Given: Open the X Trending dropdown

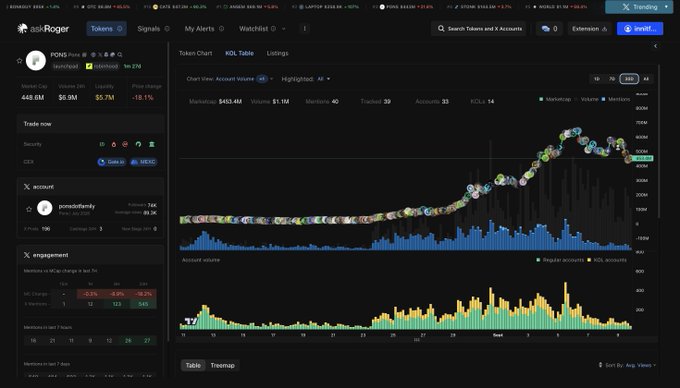Looking at the screenshot, I should (x=639, y=7).
